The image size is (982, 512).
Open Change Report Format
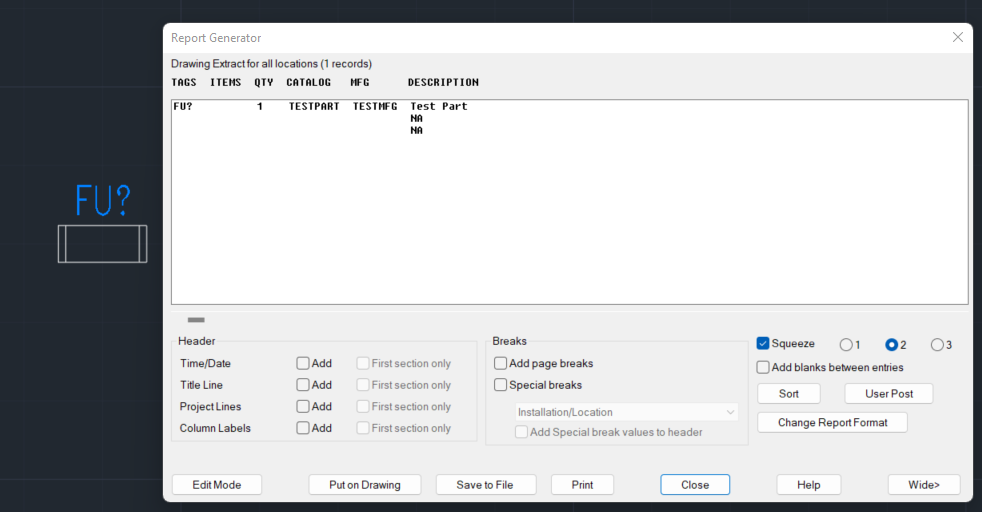(832, 422)
